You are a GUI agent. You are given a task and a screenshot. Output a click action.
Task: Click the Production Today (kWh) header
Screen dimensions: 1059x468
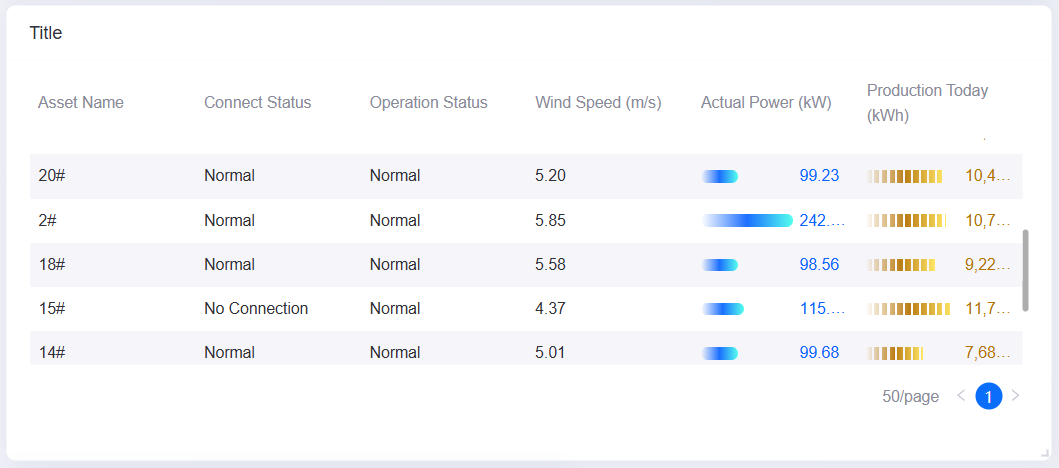[927, 103]
